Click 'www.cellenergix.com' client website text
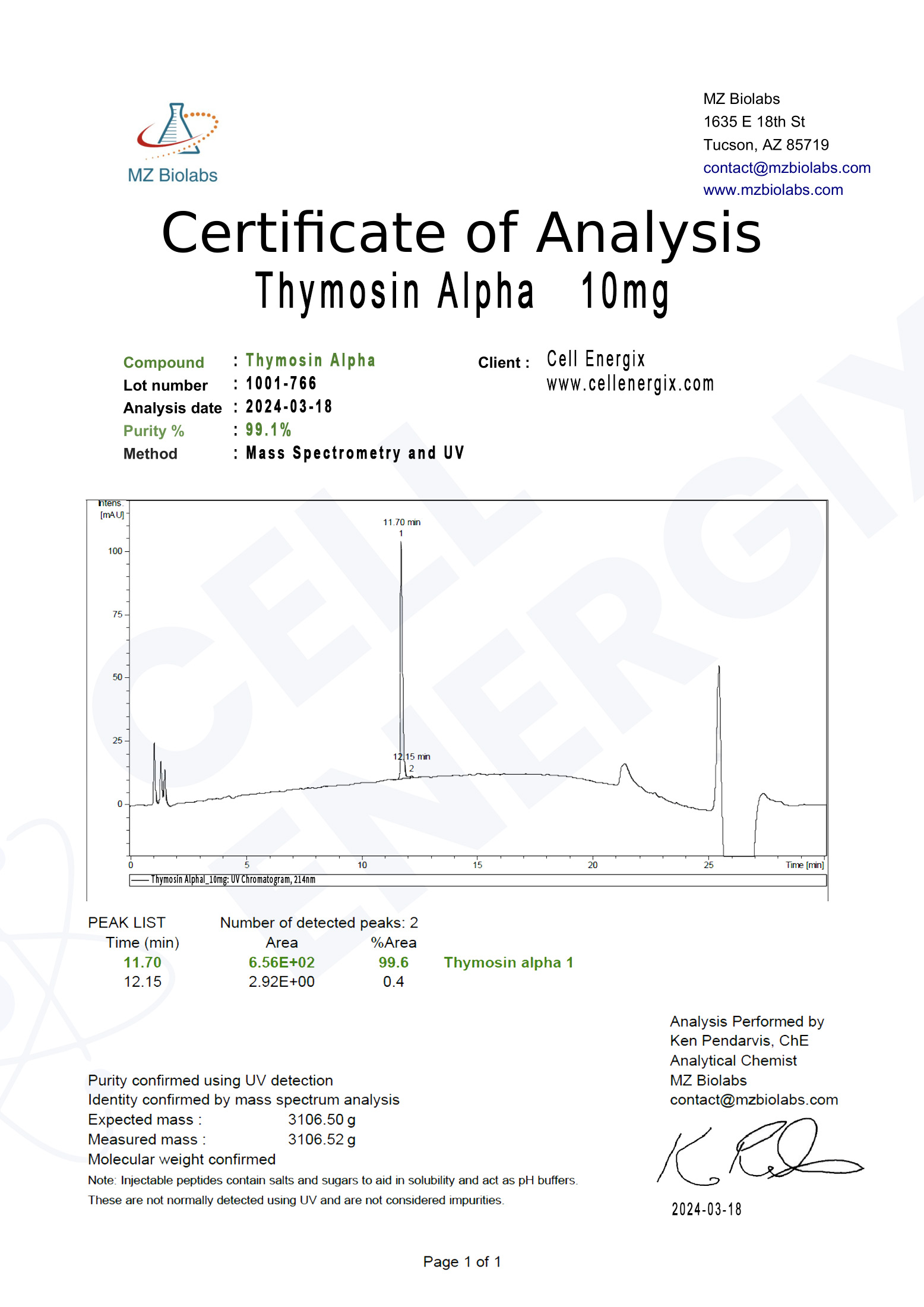This screenshot has width=924, height=1307. [630, 384]
